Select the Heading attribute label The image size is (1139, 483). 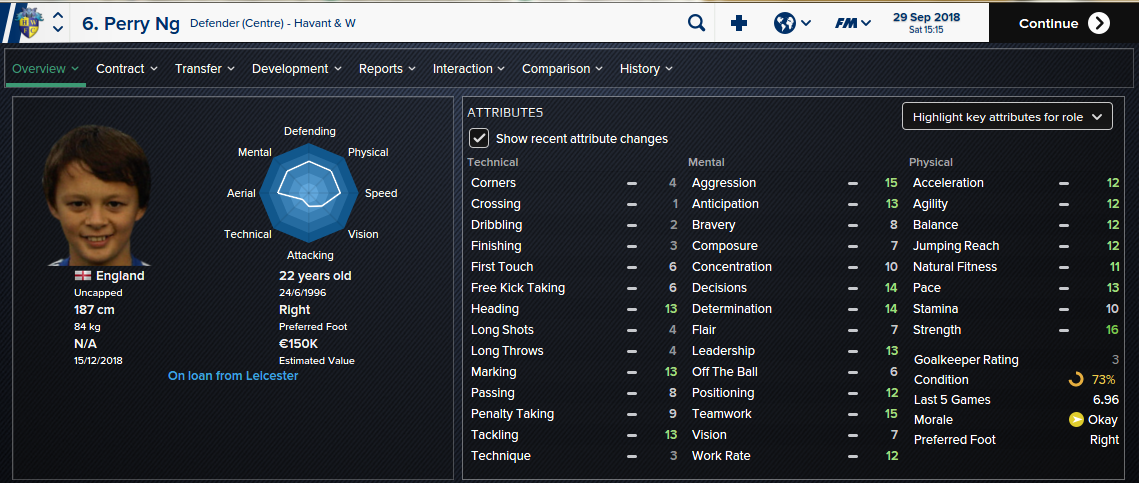495,309
